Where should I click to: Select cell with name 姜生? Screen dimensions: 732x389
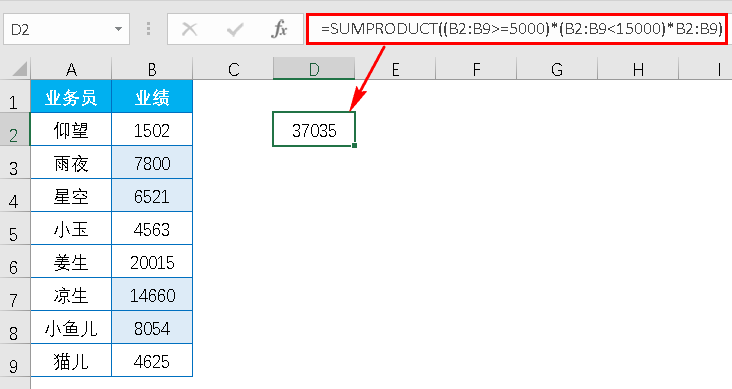coord(71,262)
